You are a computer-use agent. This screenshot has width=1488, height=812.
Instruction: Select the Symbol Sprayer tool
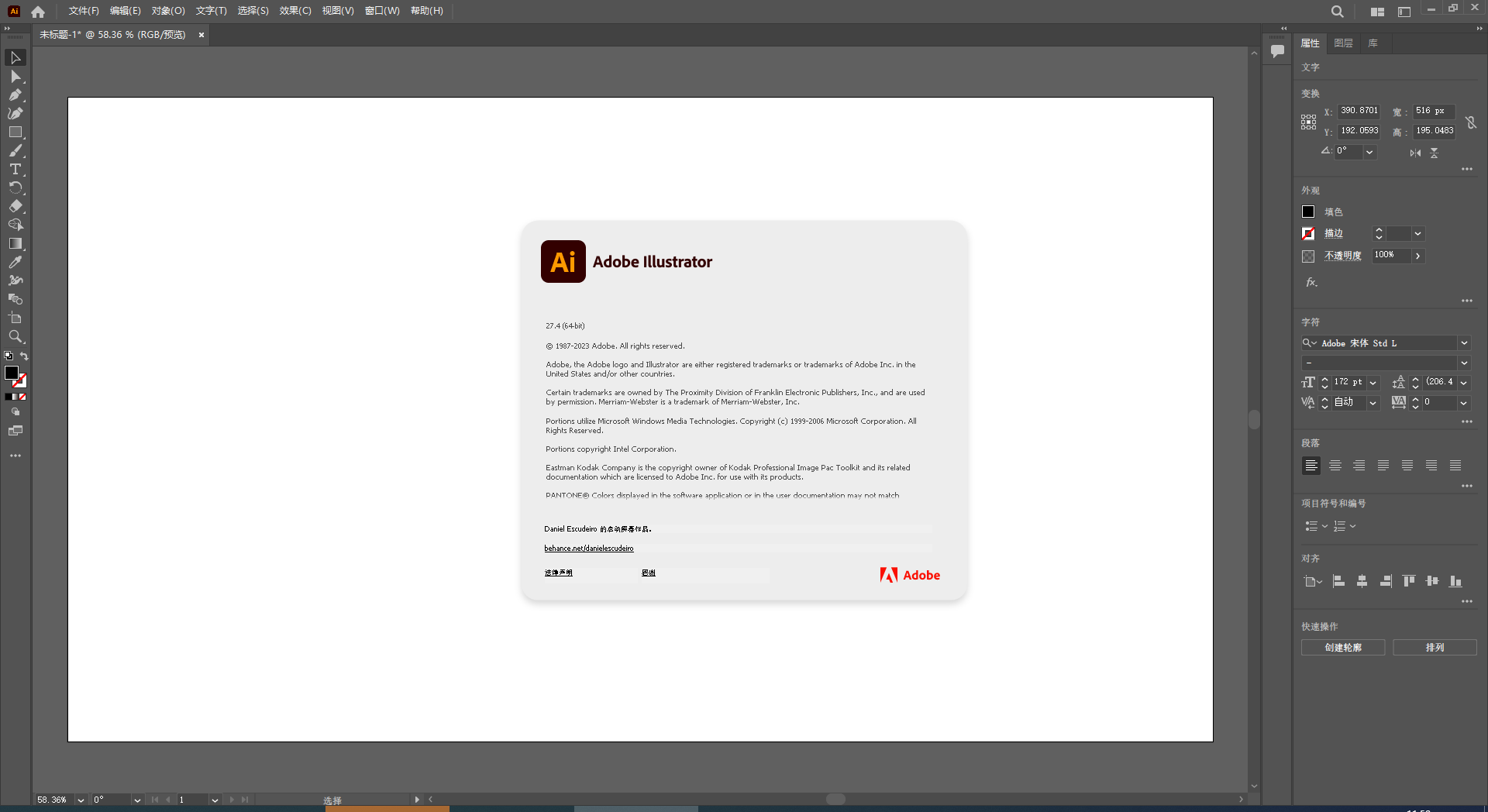click(x=15, y=280)
